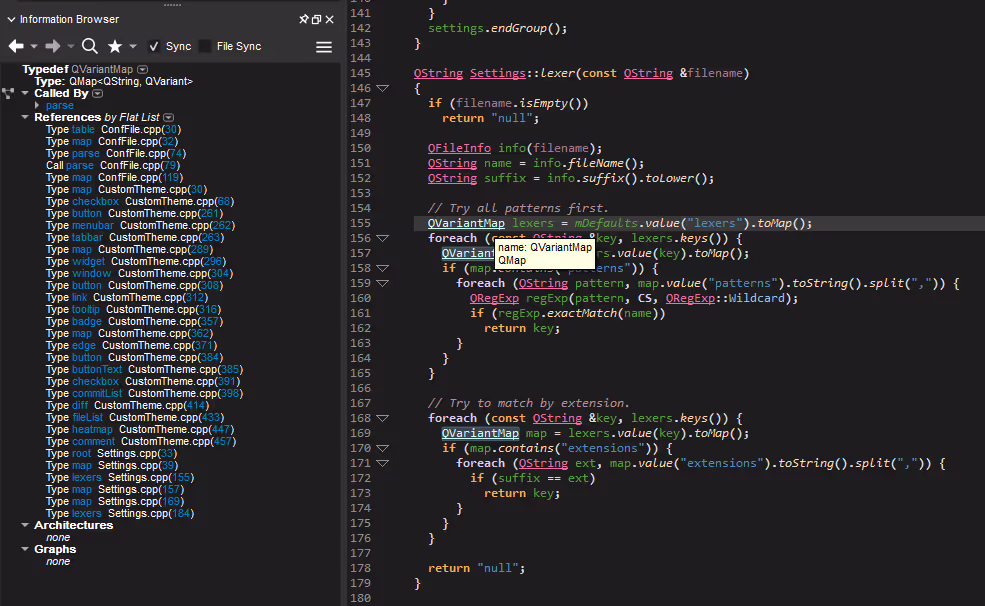This screenshot has height=606, width=985.
Task: Open the favorites star dropdown arrow
Action: 133,46
